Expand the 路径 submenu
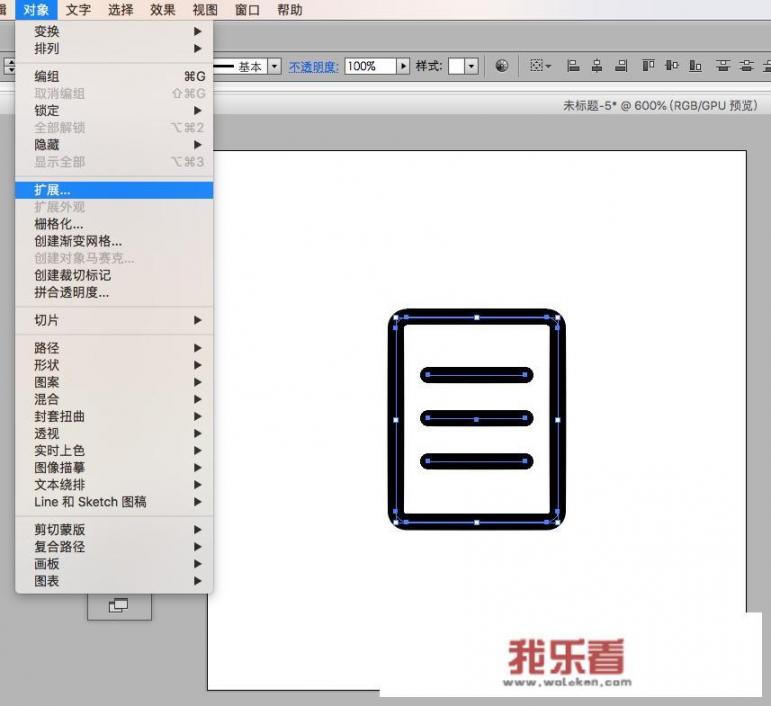The image size is (771, 706). (x=114, y=348)
